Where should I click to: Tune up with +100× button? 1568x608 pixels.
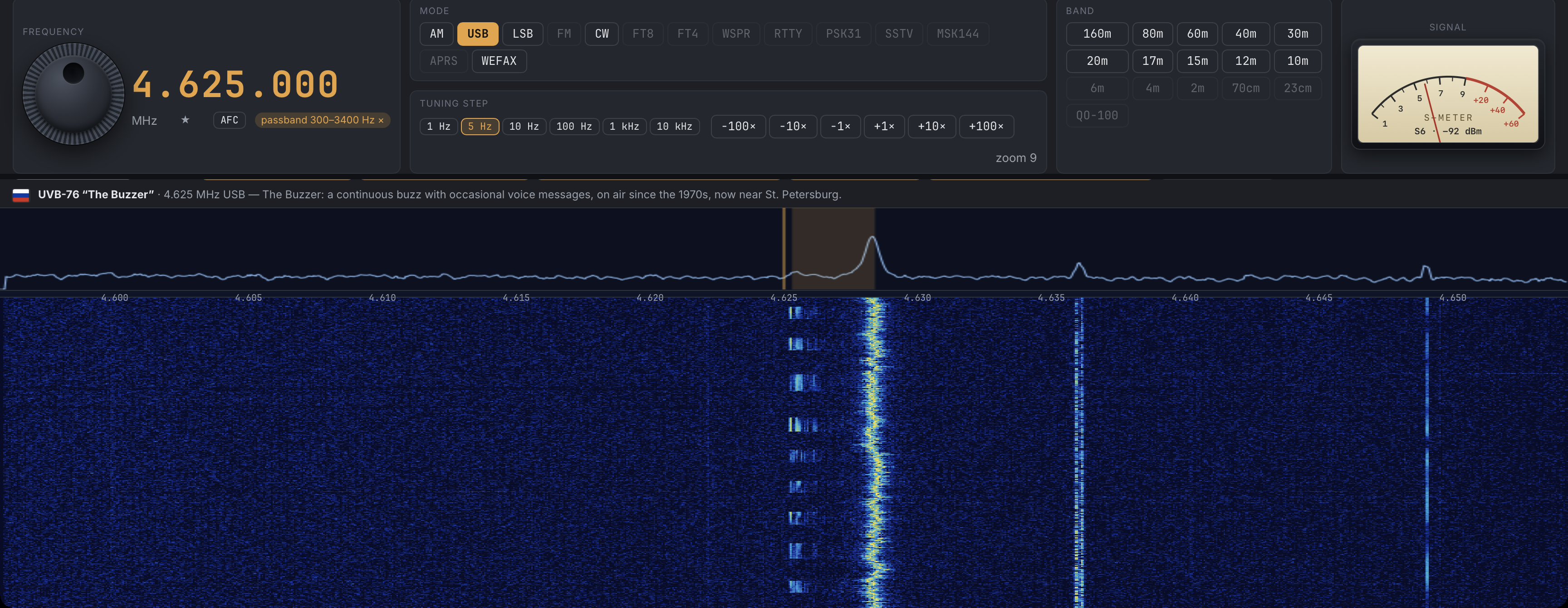coord(987,126)
